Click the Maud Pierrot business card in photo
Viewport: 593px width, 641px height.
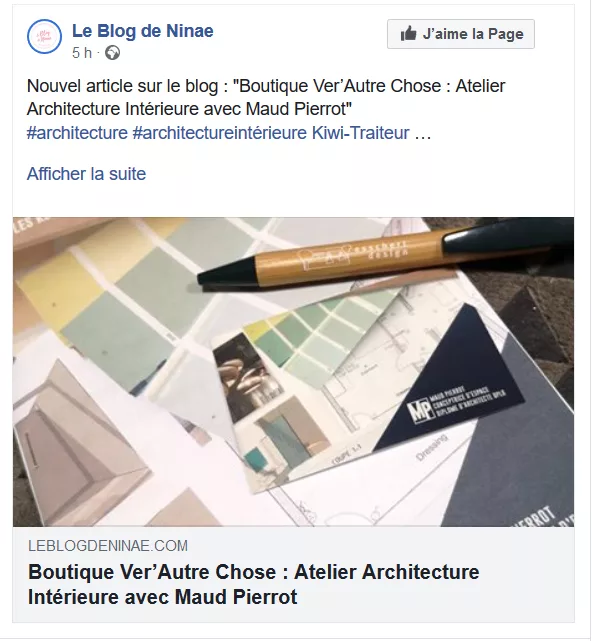tap(450, 378)
